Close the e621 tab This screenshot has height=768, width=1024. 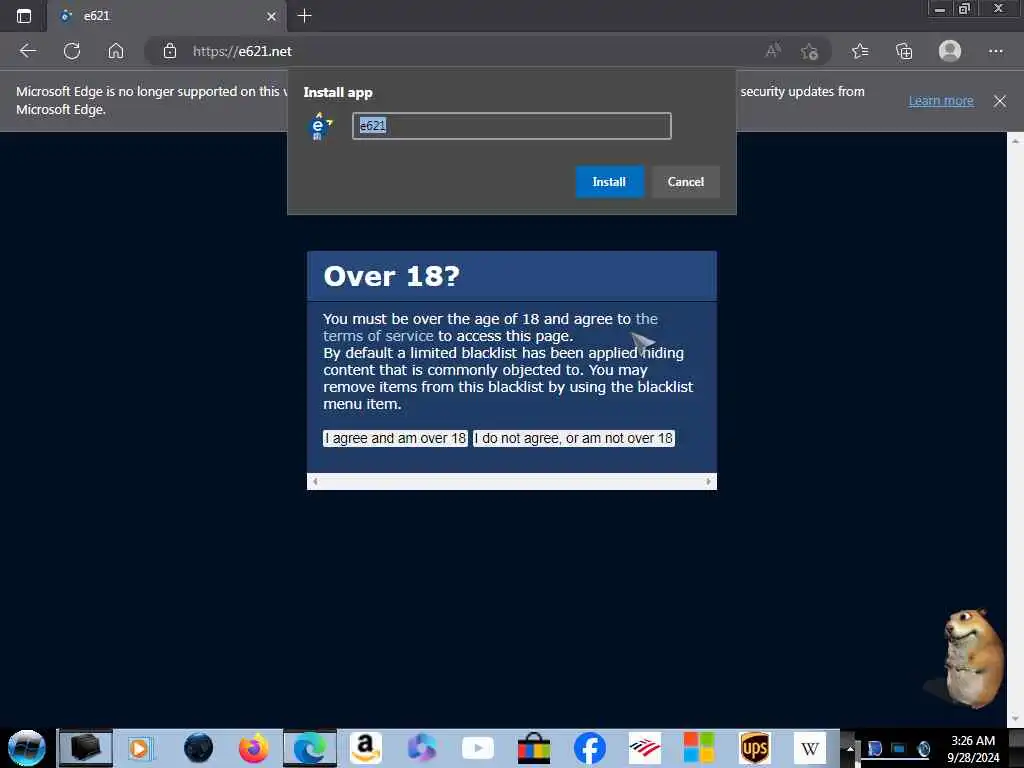(271, 16)
